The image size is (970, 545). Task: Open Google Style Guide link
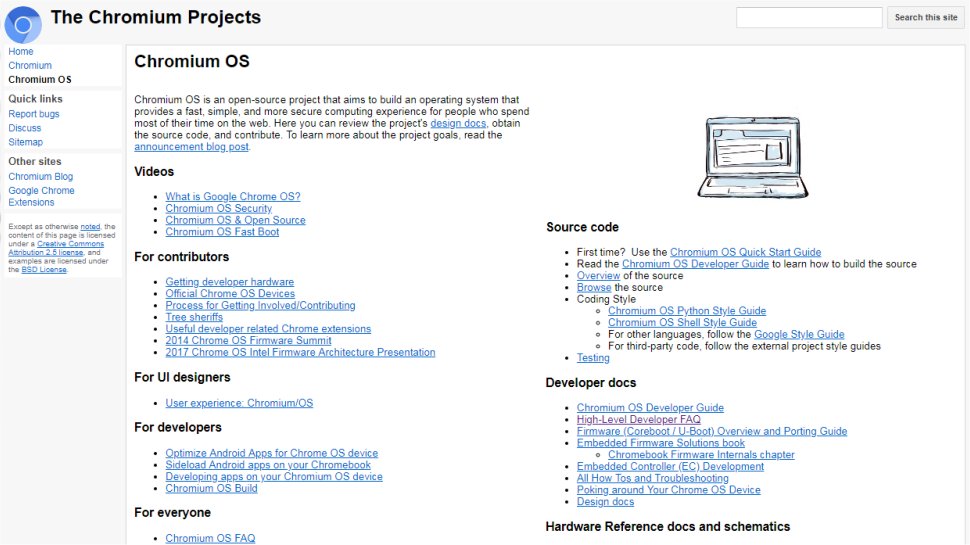(x=799, y=334)
